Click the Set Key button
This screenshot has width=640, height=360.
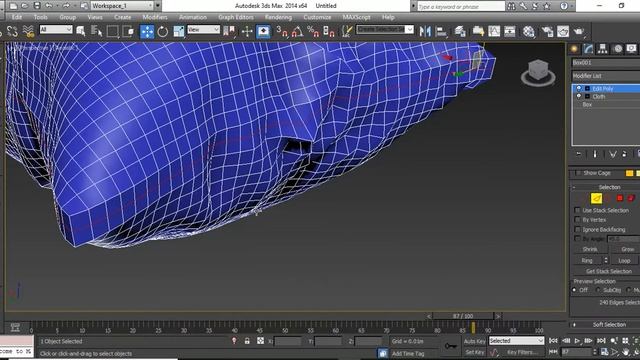(x=474, y=352)
